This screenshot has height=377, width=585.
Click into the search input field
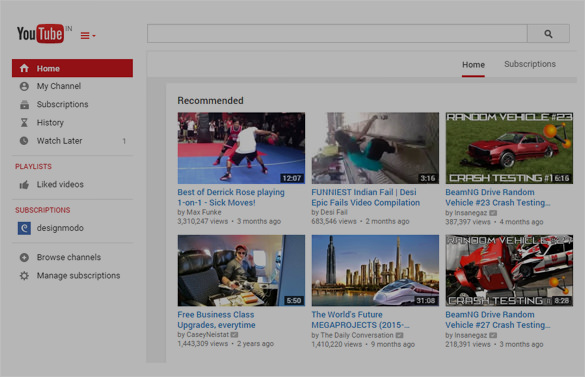[337, 34]
